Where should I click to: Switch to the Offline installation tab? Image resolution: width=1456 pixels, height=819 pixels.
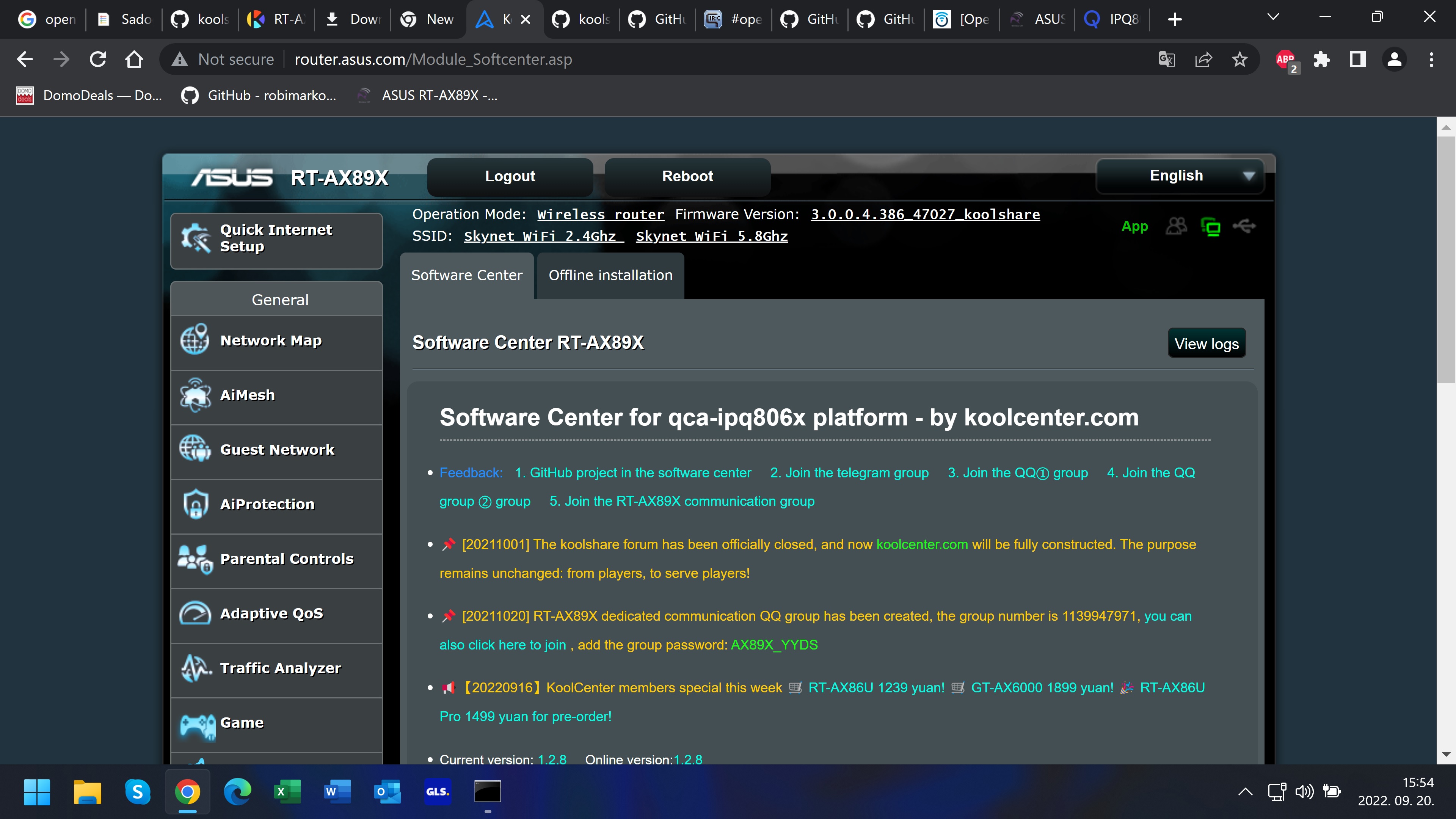[610, 275]
